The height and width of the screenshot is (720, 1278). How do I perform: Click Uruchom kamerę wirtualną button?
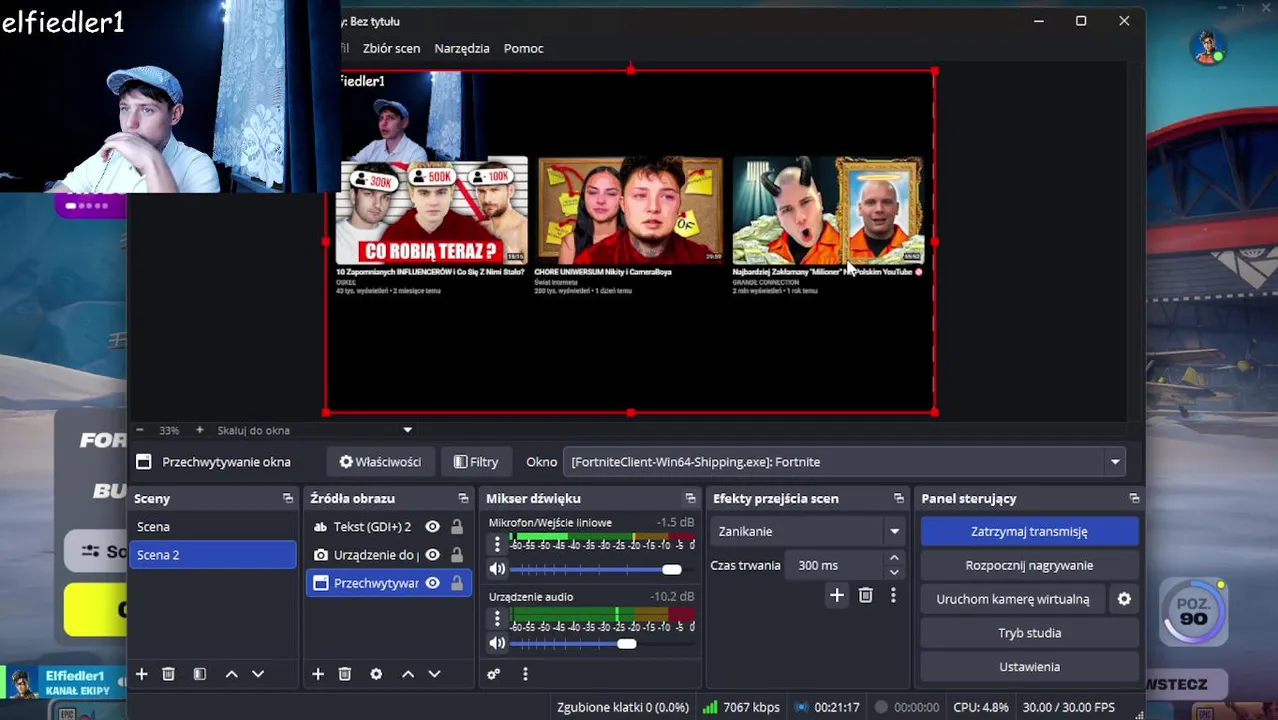pos(1013,599)
